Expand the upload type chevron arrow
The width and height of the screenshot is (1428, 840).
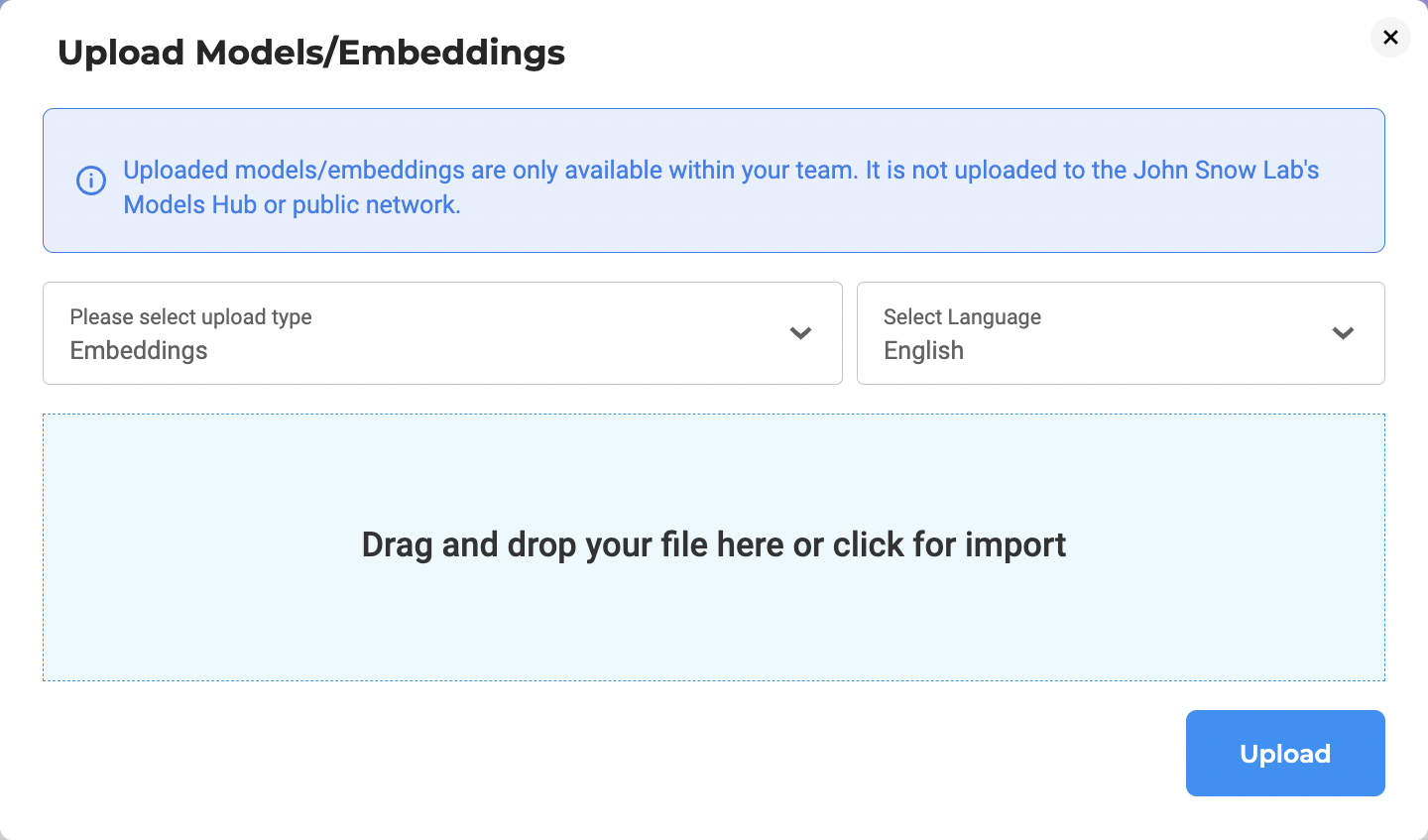point(800,333)
